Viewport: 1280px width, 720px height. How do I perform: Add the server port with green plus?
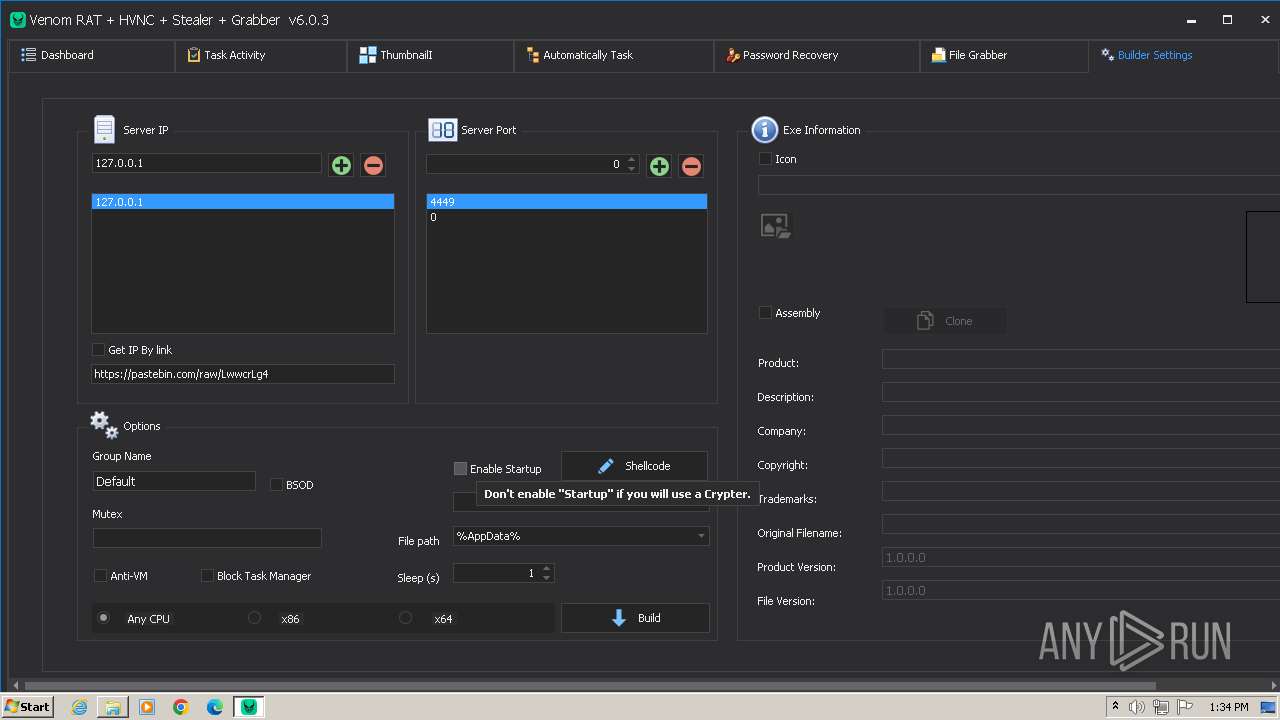659,166
